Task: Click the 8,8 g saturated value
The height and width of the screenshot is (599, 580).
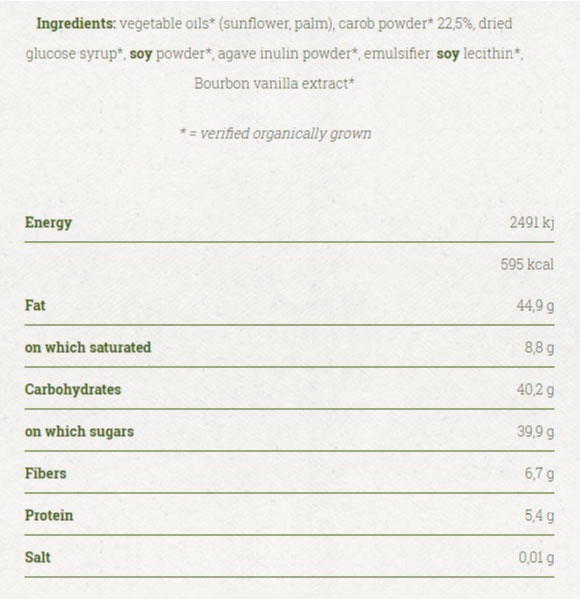Action: click(539, 348)
